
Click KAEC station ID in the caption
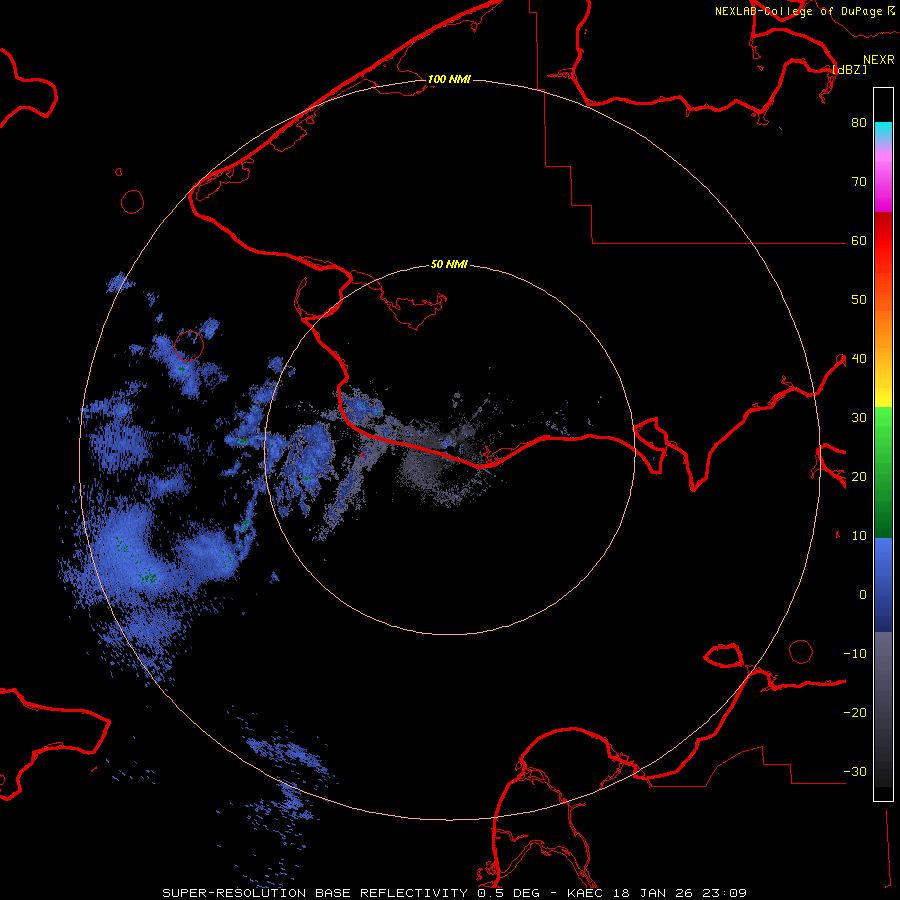coord(588,893)
